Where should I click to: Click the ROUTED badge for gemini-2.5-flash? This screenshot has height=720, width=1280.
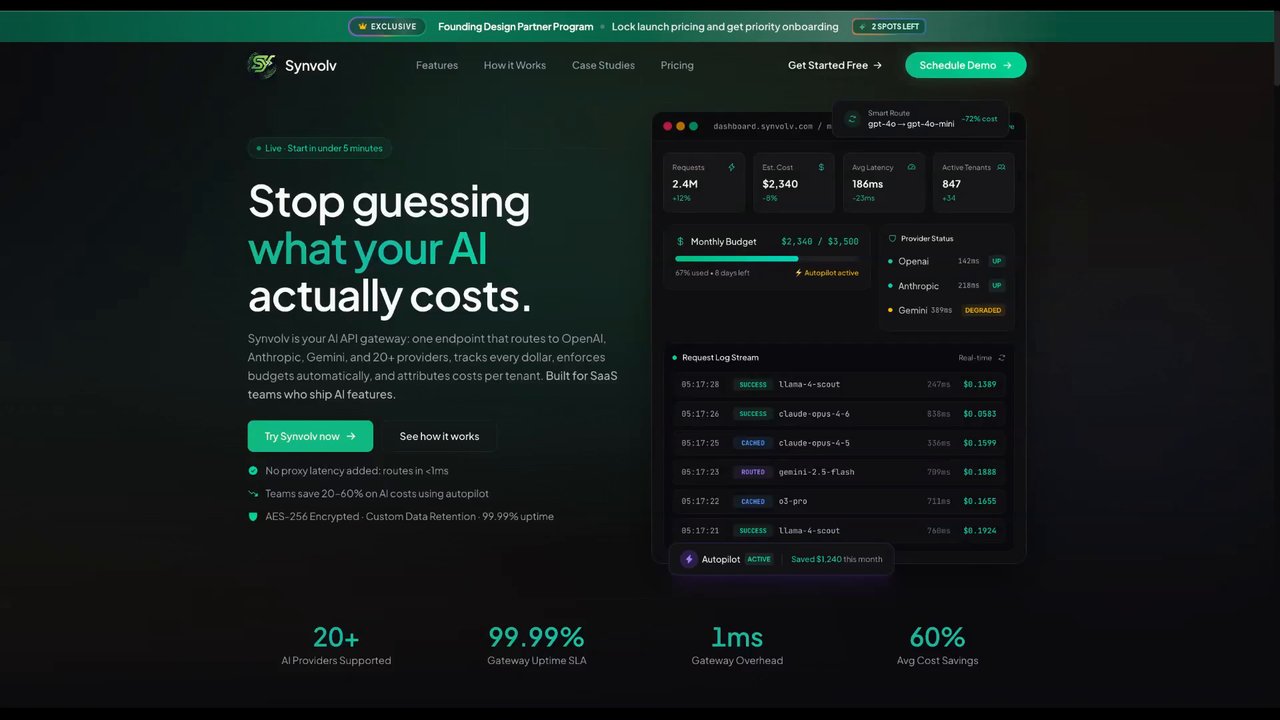[753, 472]
